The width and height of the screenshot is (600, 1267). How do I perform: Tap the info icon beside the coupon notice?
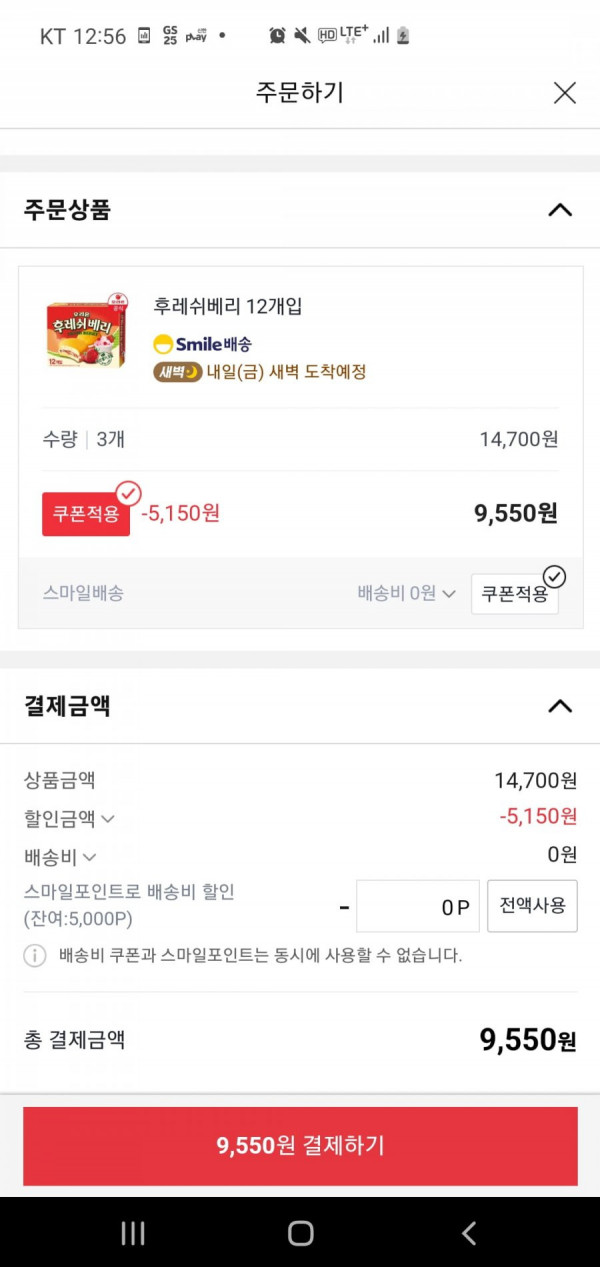pyautogui.click(x=35, y=955)
